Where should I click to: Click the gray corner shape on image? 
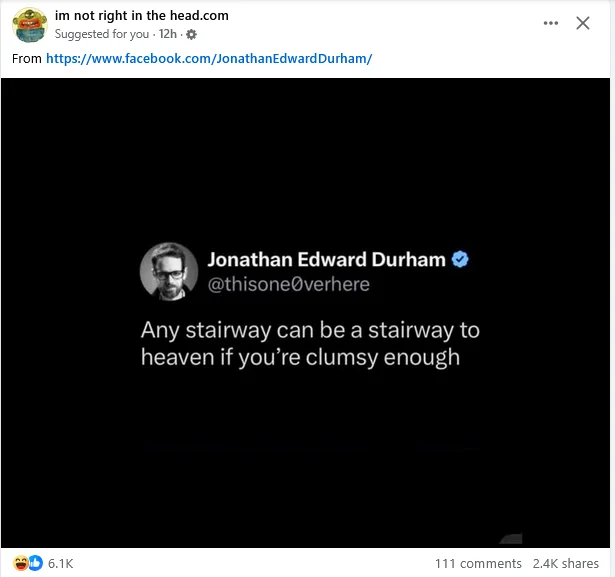click(511, 539)
